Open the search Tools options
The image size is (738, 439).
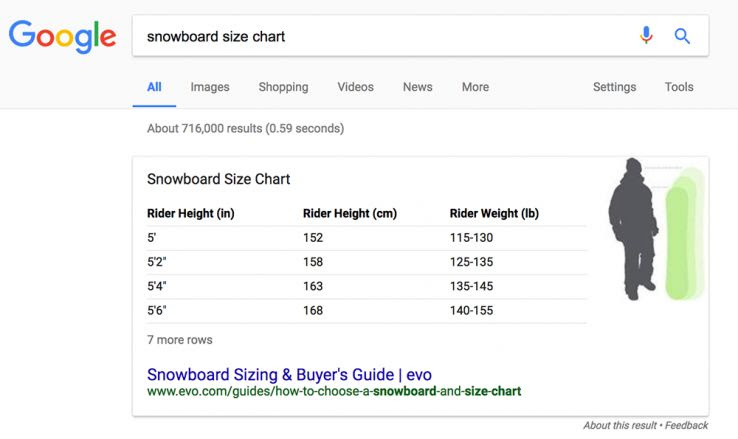pos(679,87)
